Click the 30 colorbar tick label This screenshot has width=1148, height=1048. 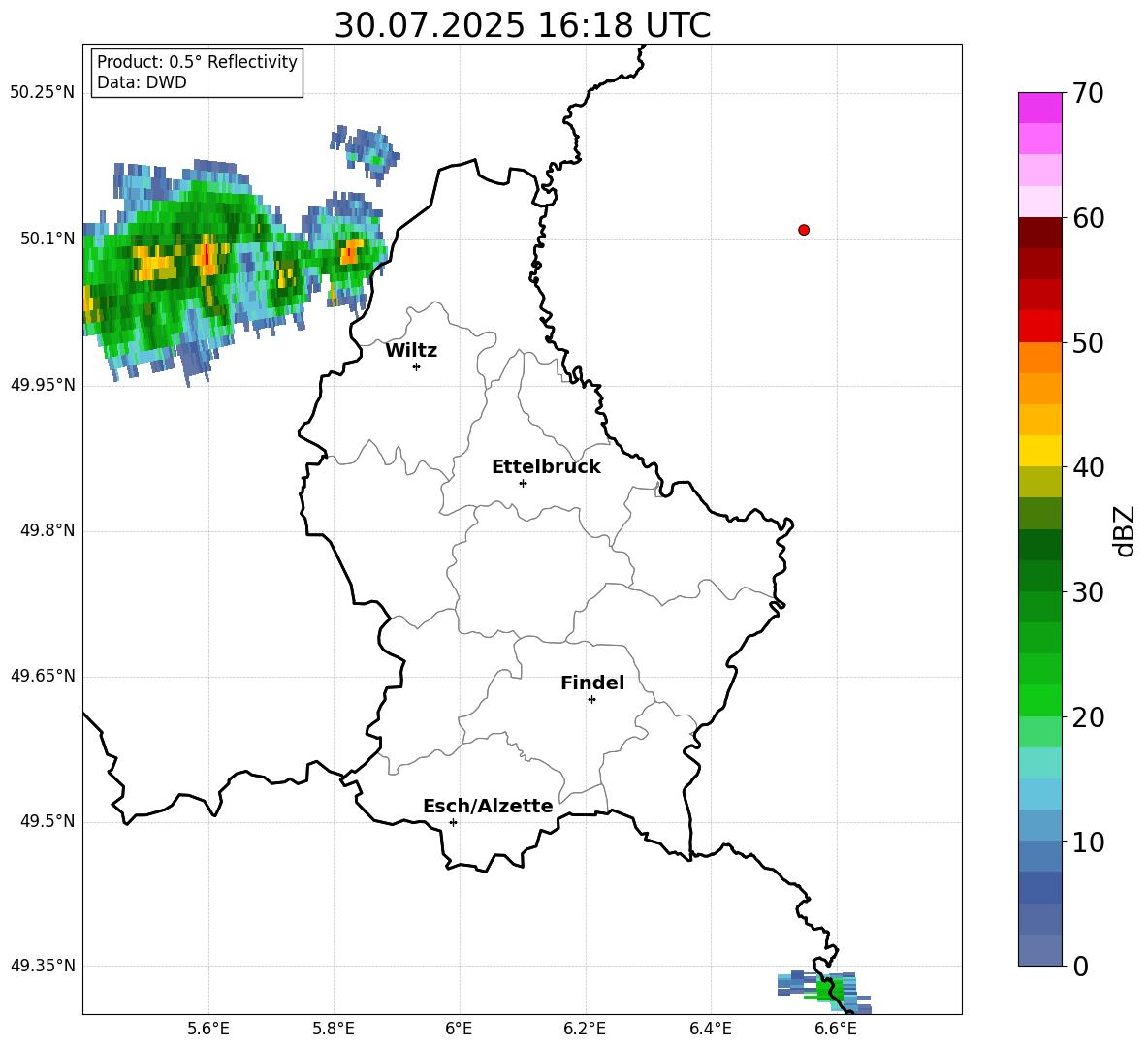(1088, 592)
